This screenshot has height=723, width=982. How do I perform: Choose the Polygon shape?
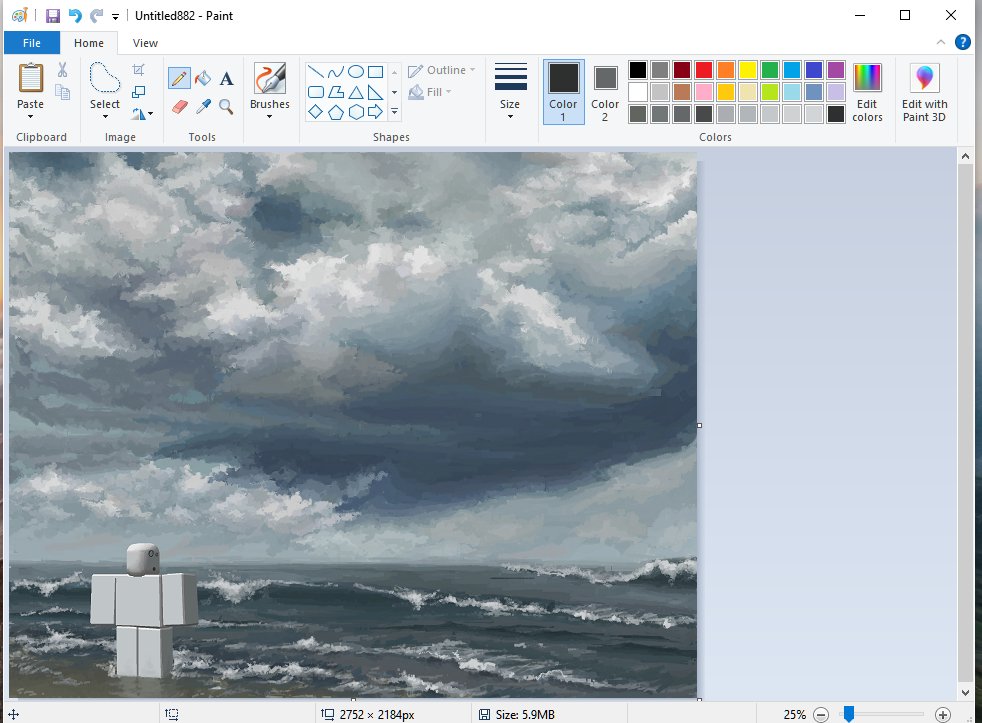[x=336, y=92]
